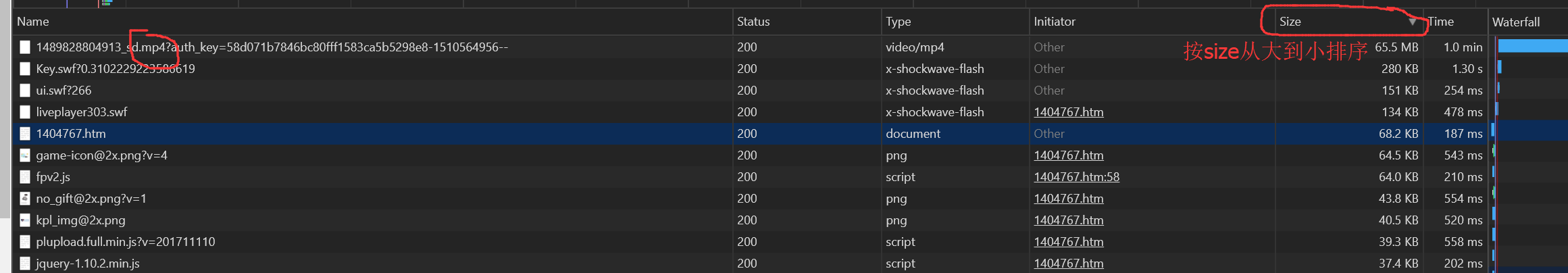Click the image icon beside kpl_img@2x.png
Screen dimensions: 1568x273
coord(25,220)
